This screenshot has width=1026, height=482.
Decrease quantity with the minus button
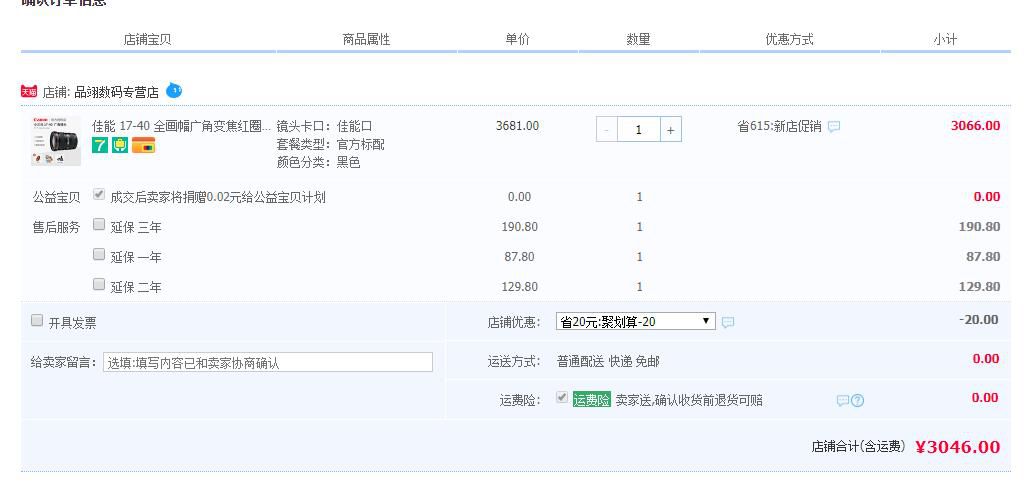click(607, 129)
